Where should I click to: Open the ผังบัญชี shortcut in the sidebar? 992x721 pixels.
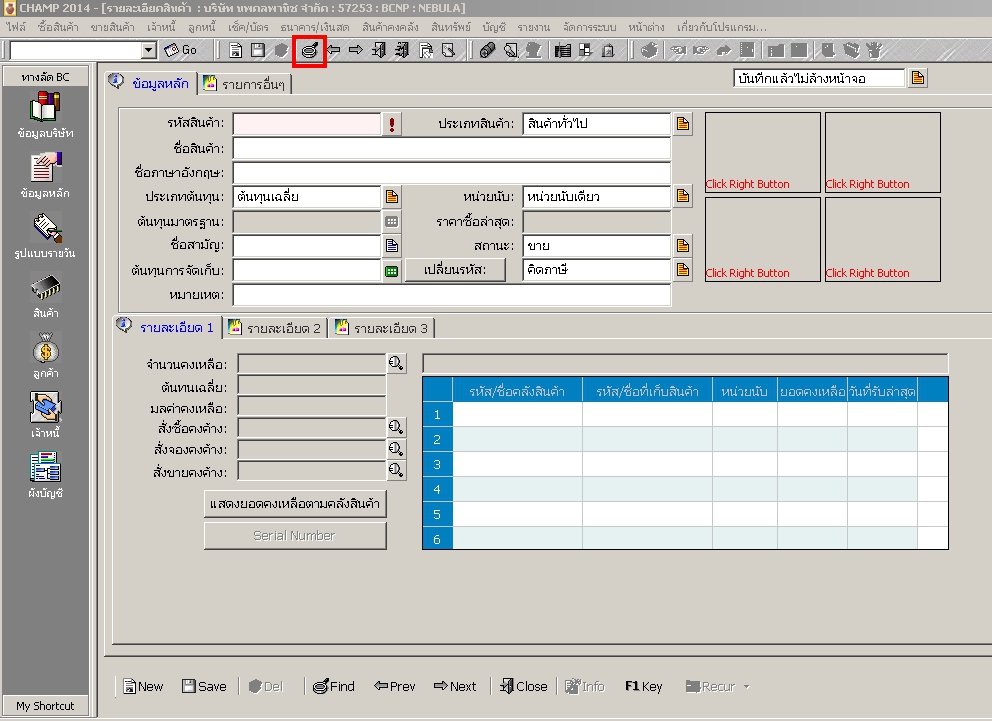(46, 476)
